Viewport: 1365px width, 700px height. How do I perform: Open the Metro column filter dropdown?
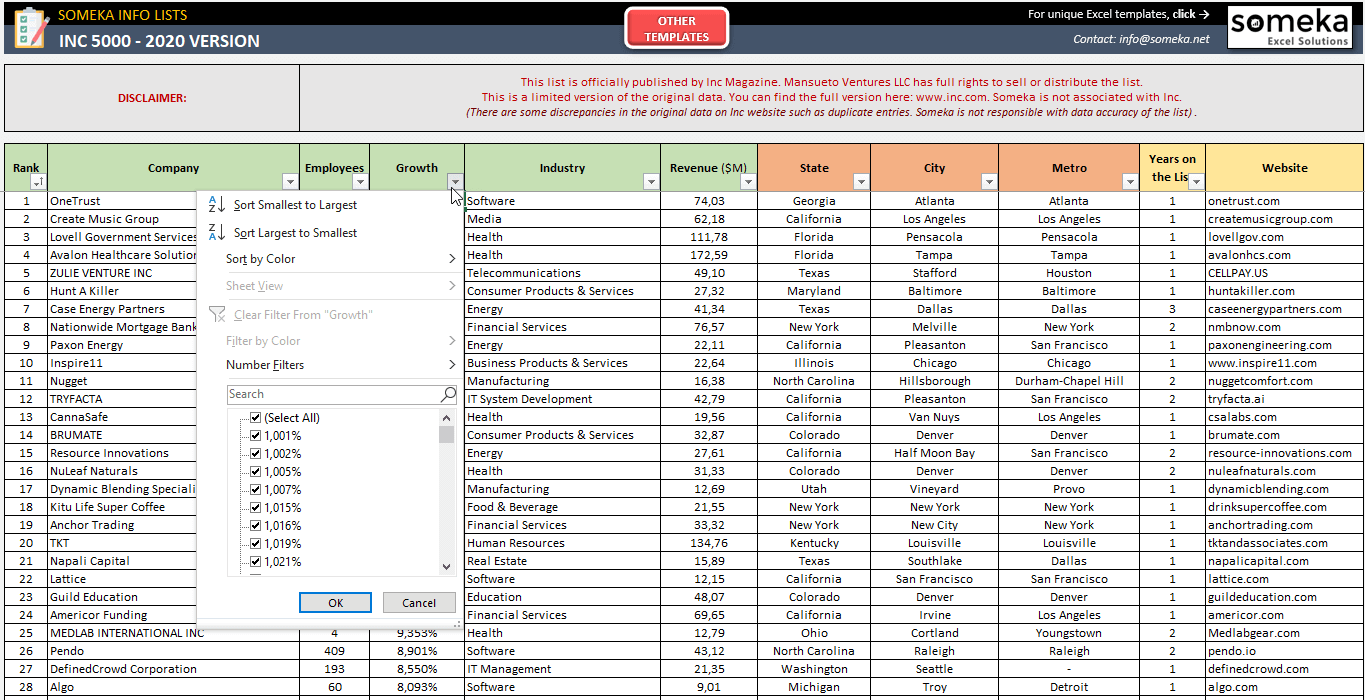pos(1130,182)
